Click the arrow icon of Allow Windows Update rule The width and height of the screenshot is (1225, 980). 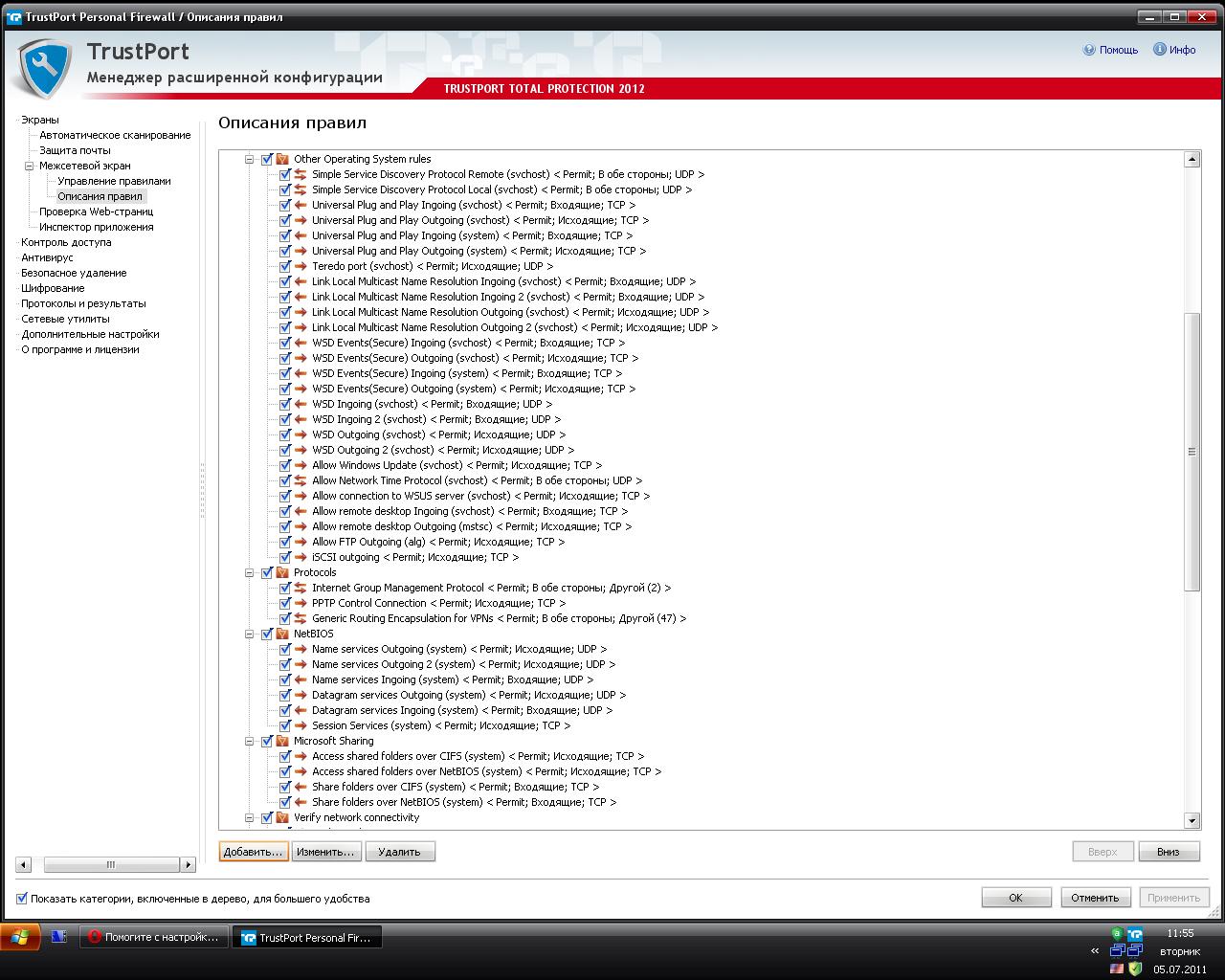(x=301, y=465)
